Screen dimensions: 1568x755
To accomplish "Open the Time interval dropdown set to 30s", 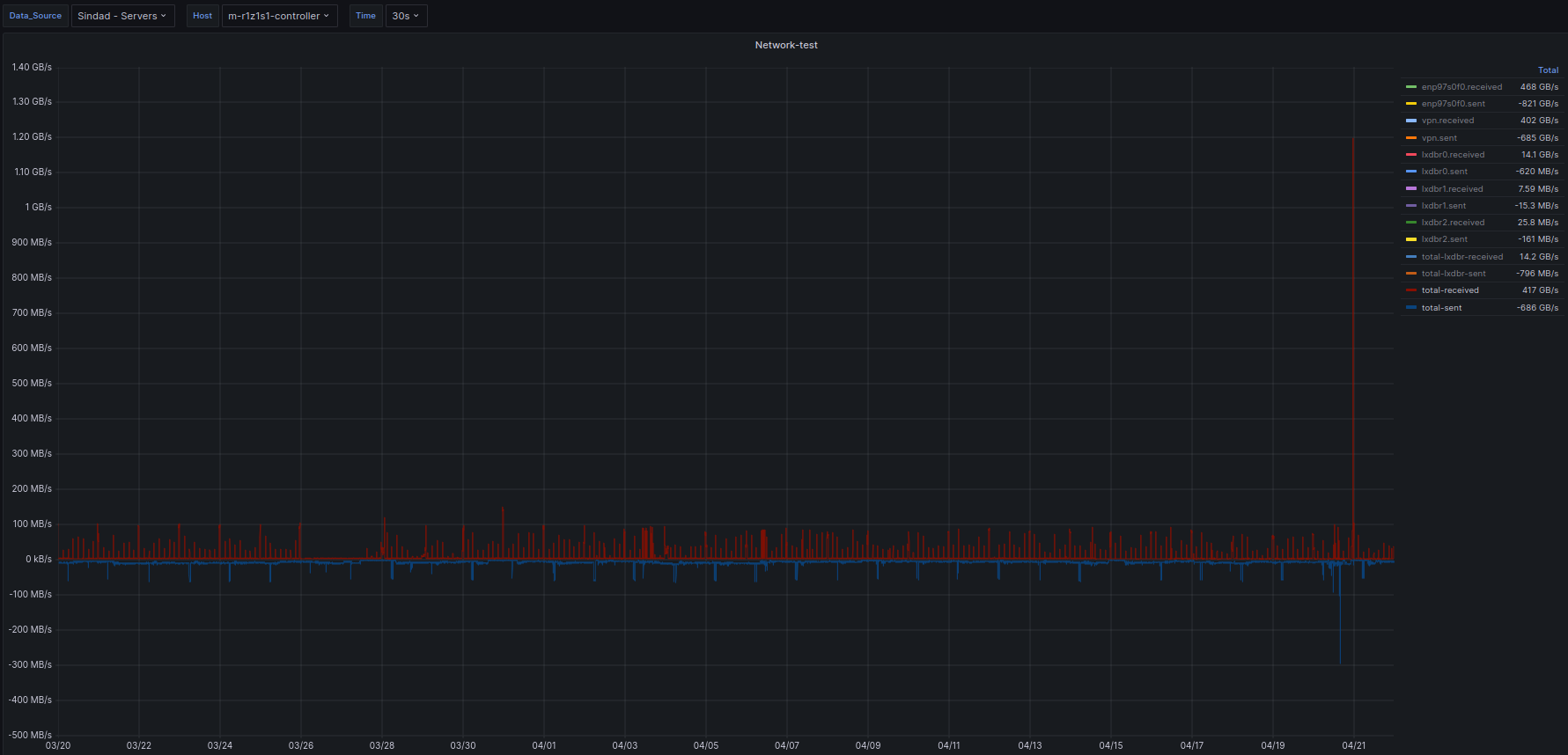I will [406, 16].
